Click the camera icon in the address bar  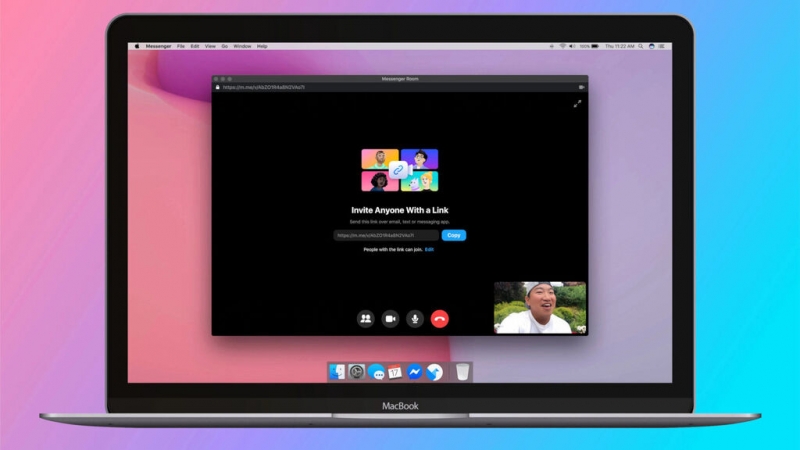(581, 87)
